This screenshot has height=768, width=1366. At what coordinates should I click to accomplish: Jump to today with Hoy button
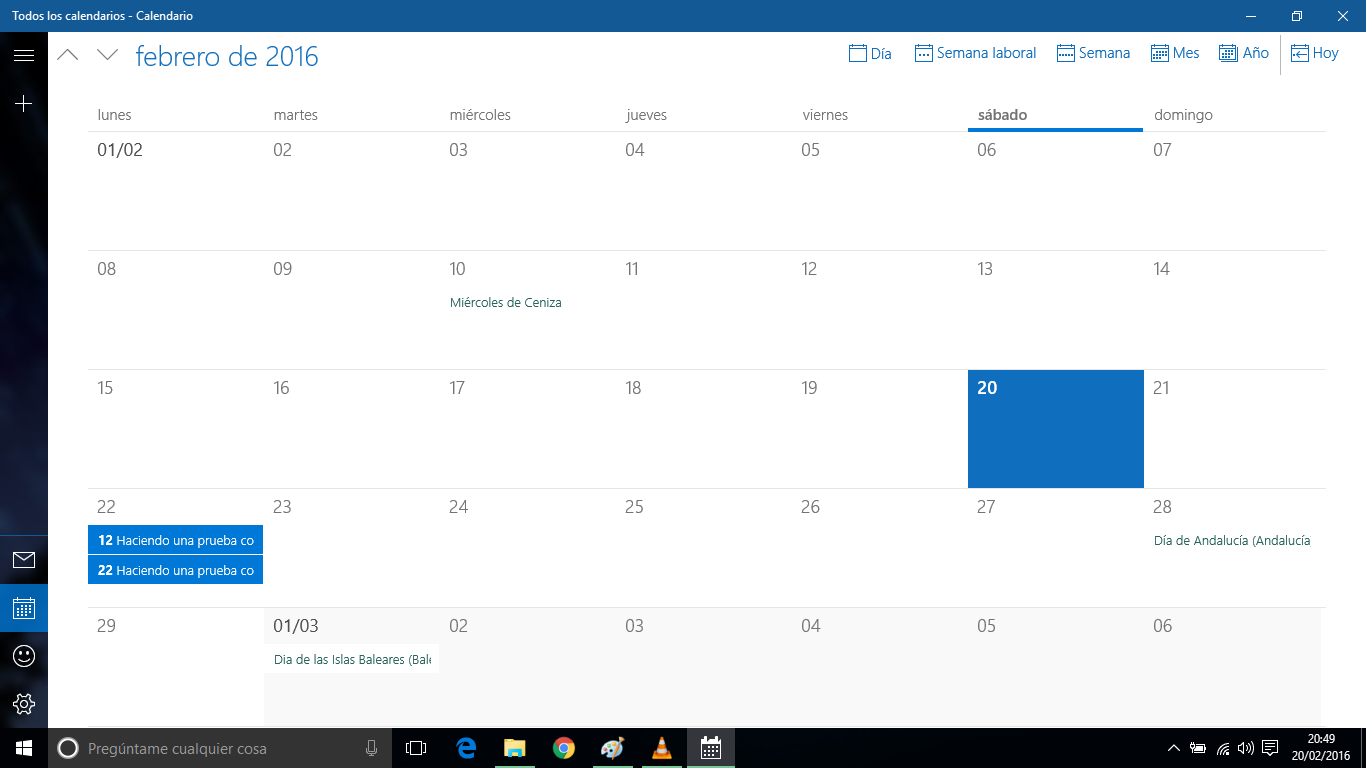coord(1314,53)
